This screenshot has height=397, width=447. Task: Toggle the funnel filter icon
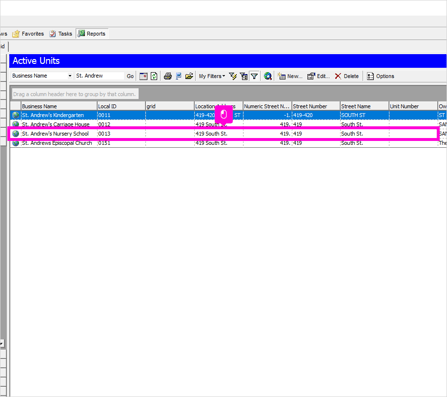click(x=254, y=76)
